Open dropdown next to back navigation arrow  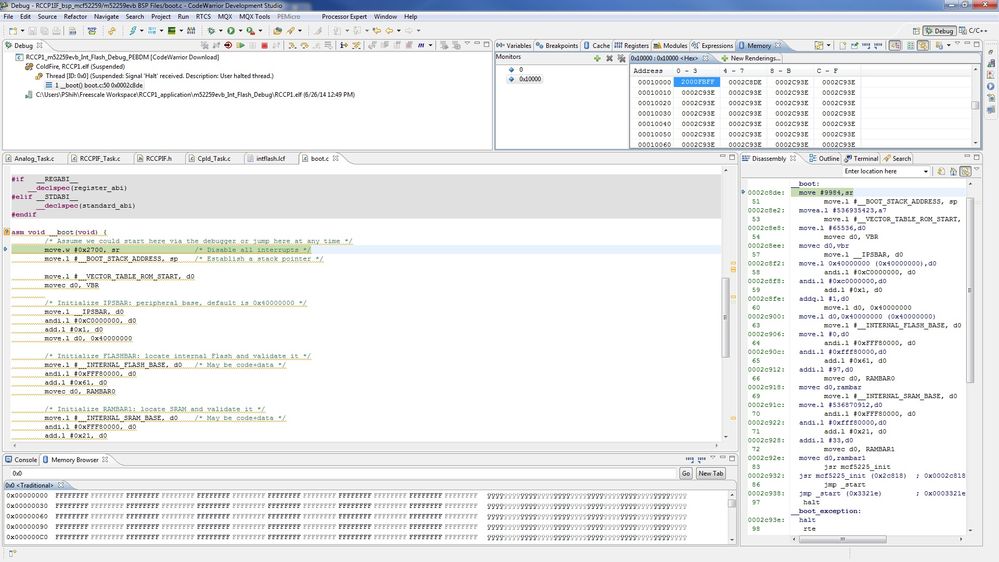click(398, 31)
